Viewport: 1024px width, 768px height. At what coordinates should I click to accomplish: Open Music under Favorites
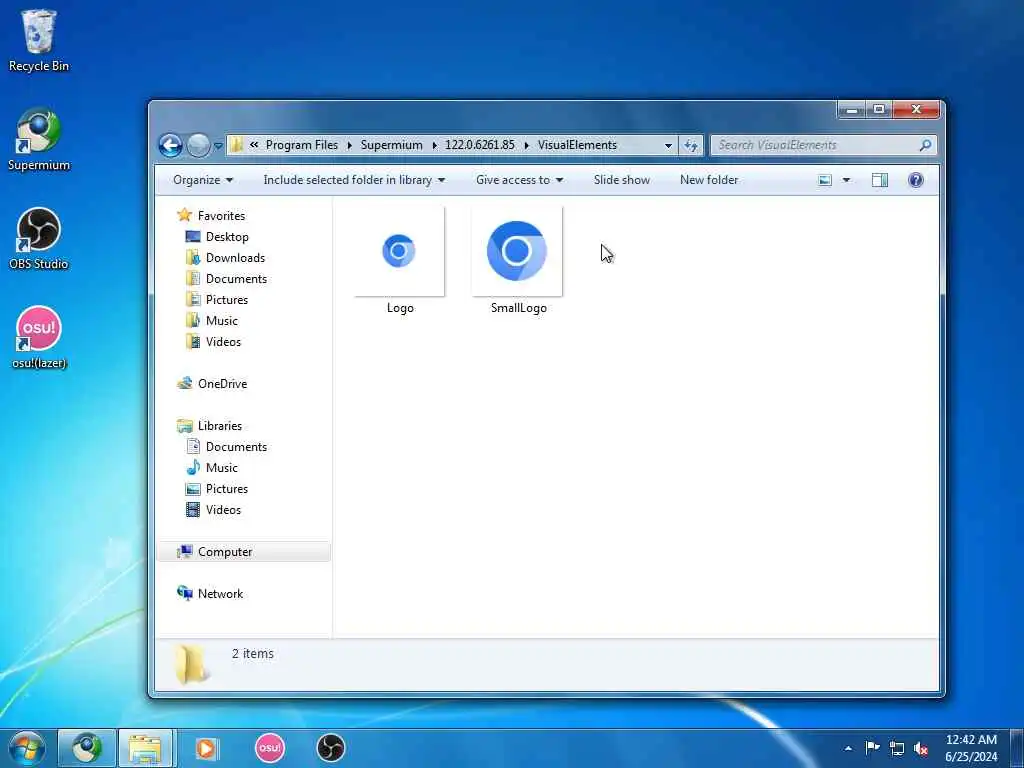click(x=212, y=320)
